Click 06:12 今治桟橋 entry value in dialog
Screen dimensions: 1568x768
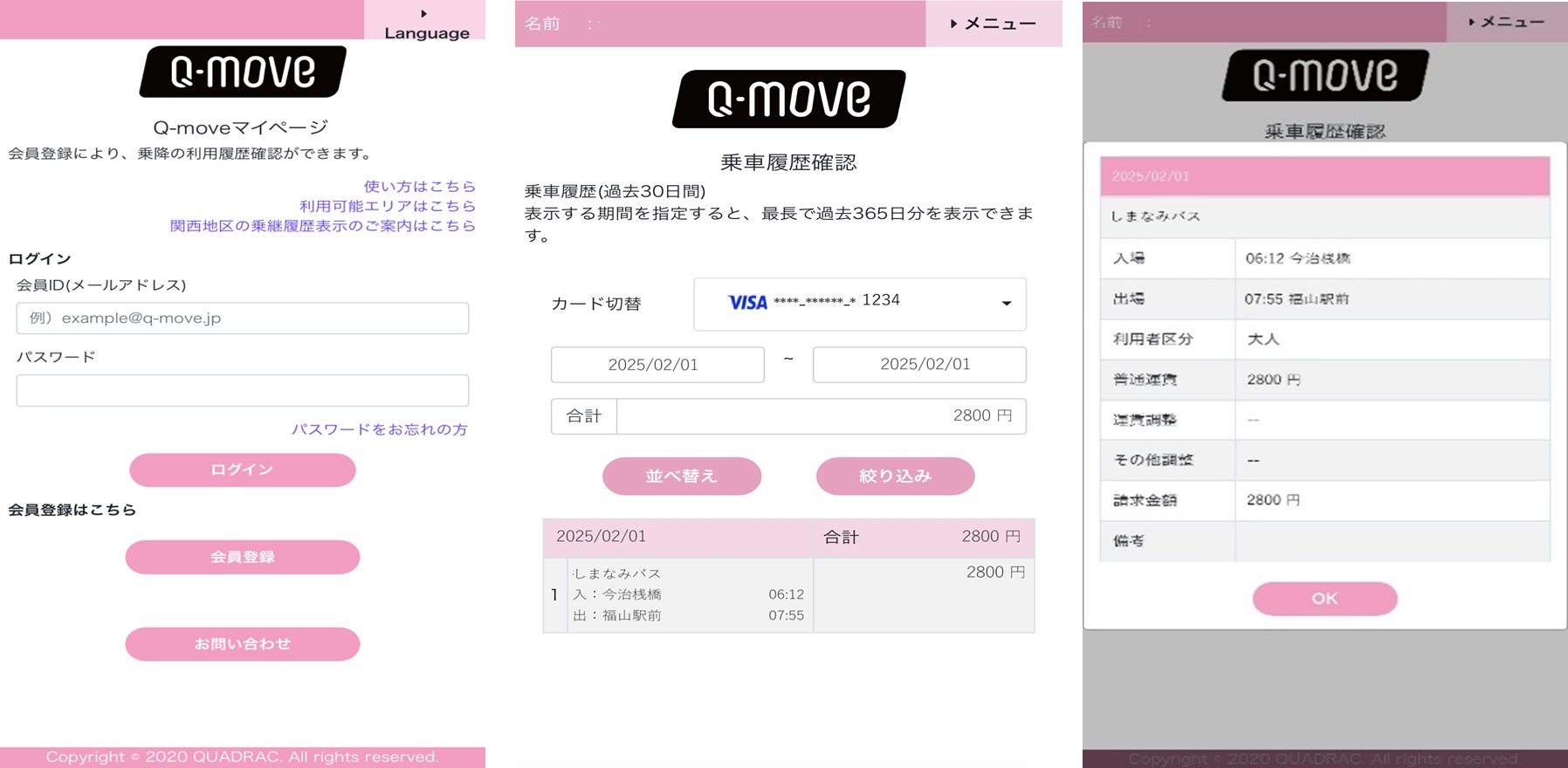coord(1297,258)
